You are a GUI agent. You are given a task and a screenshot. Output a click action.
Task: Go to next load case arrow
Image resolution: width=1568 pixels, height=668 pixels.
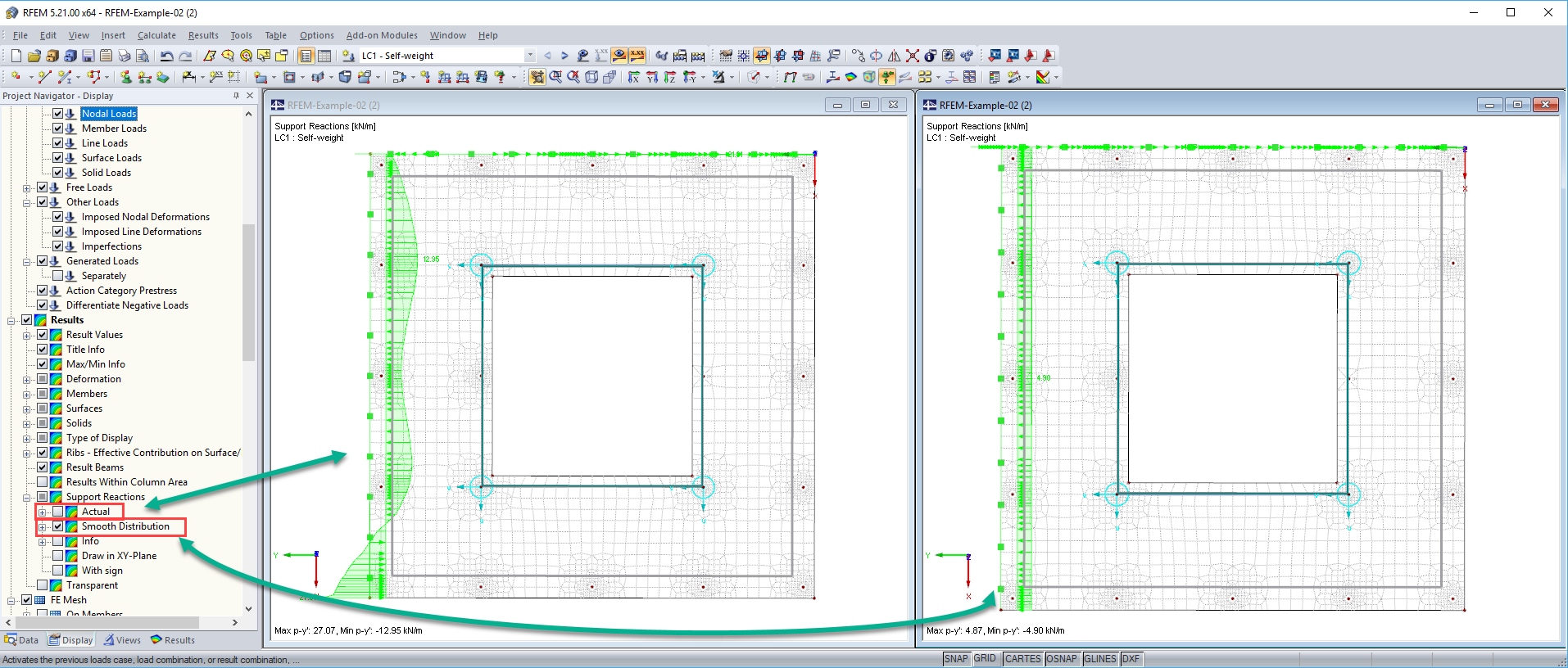(x=564, y=56)
